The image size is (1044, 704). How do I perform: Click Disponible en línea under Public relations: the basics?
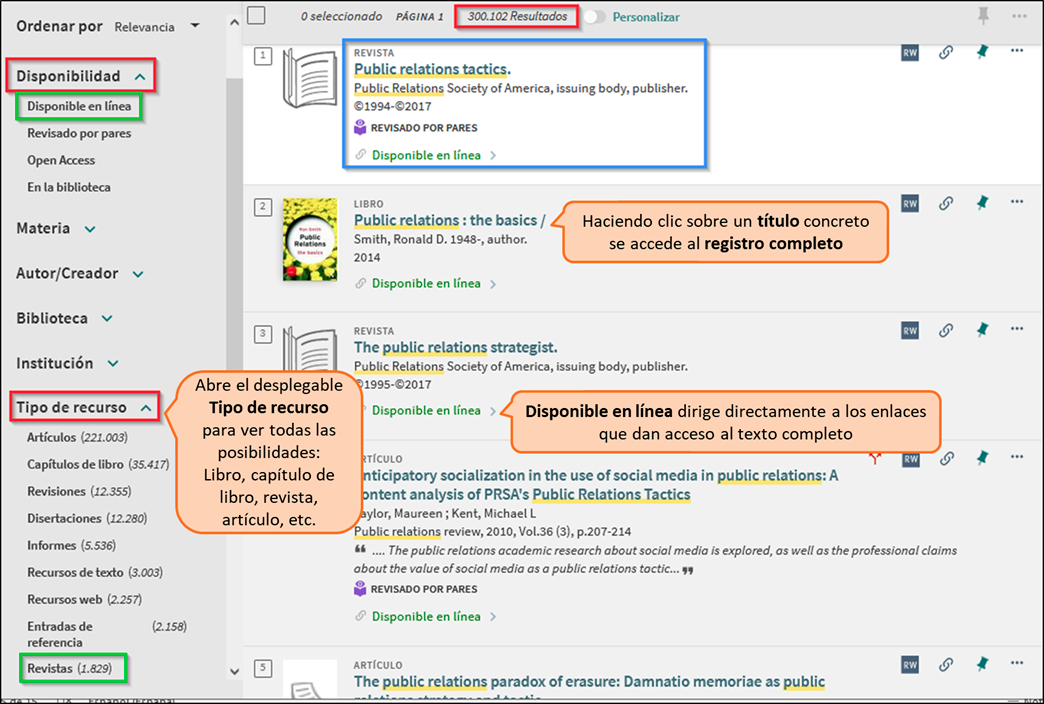426,283
